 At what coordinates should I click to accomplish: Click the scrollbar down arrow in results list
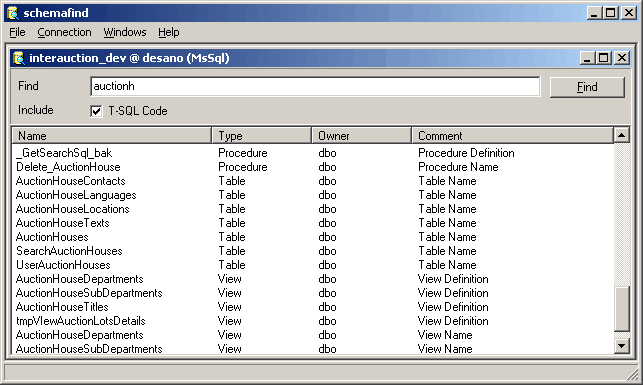(621, 346)
